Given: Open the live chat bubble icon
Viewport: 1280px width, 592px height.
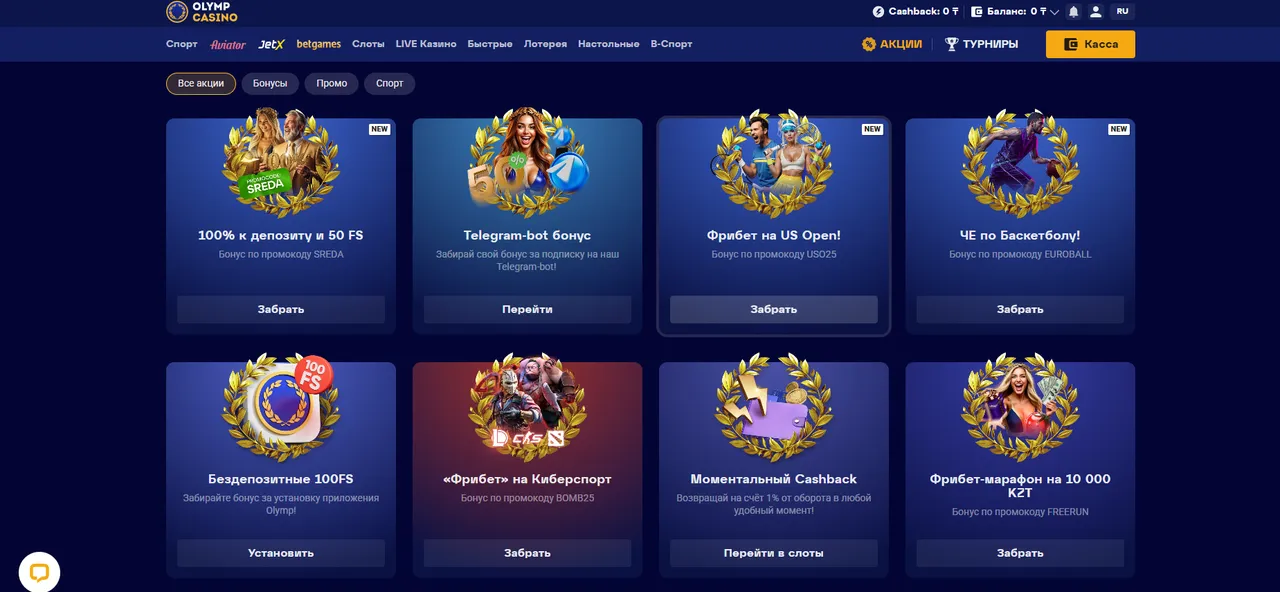Looking at the screenshot, I should [39, 572].
